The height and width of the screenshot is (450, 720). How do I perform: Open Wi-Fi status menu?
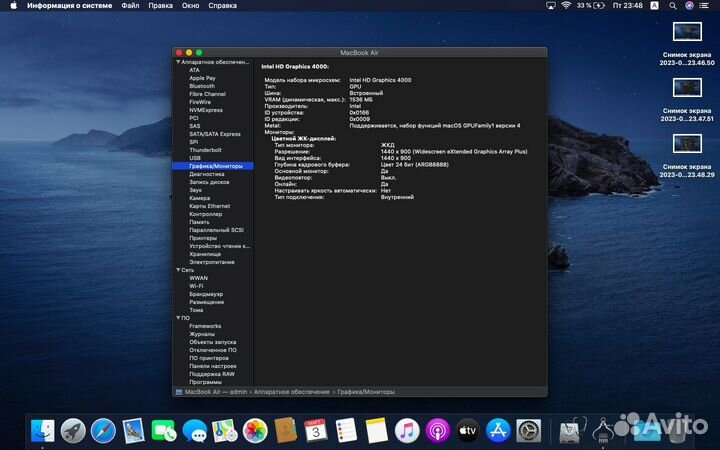tap(566, 6)
